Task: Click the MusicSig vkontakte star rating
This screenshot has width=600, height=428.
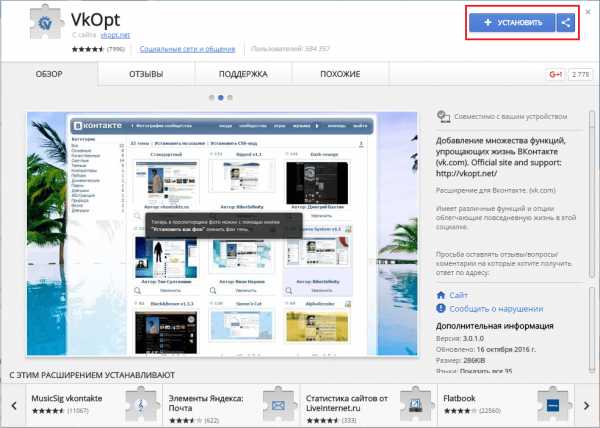Action: click(48, 411)
